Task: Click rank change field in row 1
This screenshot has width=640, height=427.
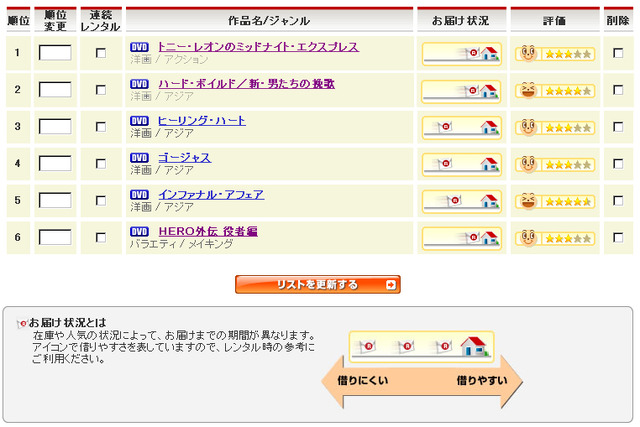Action: click(55, 53)
